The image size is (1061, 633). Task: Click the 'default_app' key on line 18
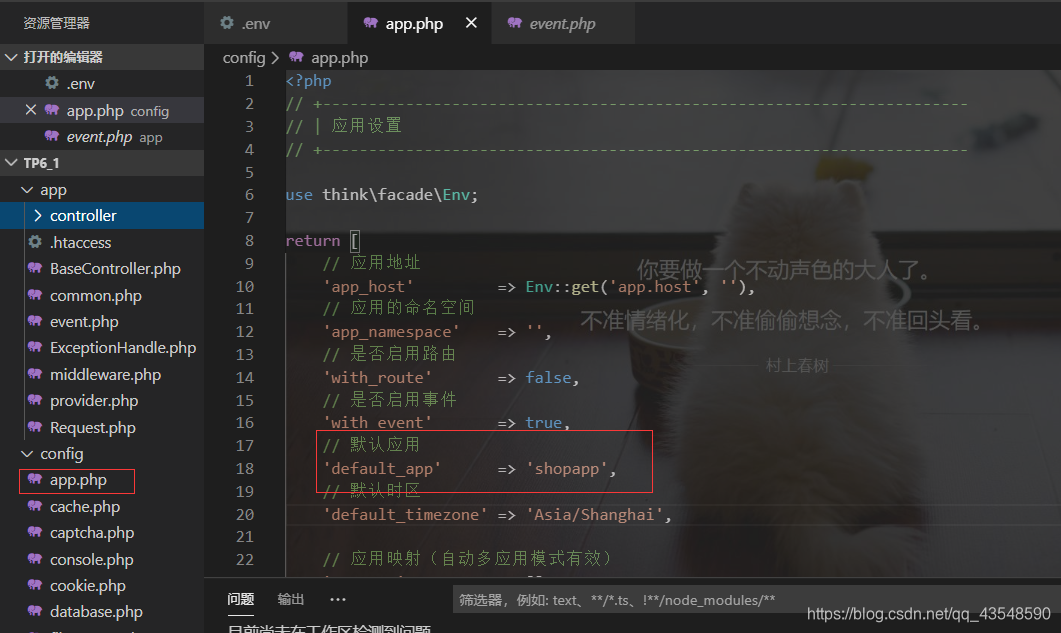click(x=382, y=468)
